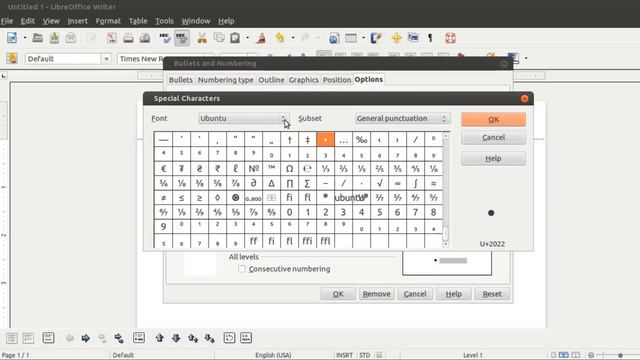Screen dimensions: 640x360
Task: Expand the Paste dropdown arrow
Action: point(247,38)
